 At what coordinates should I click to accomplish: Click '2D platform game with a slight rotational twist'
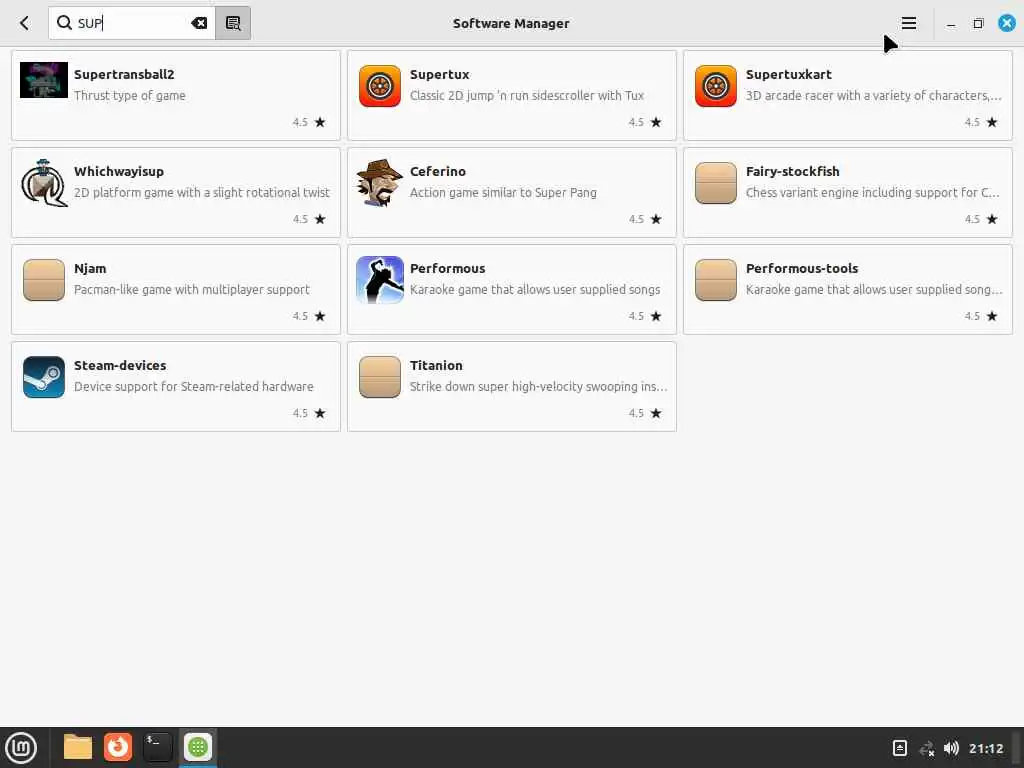pyautogui.click(x=202, y=193)
